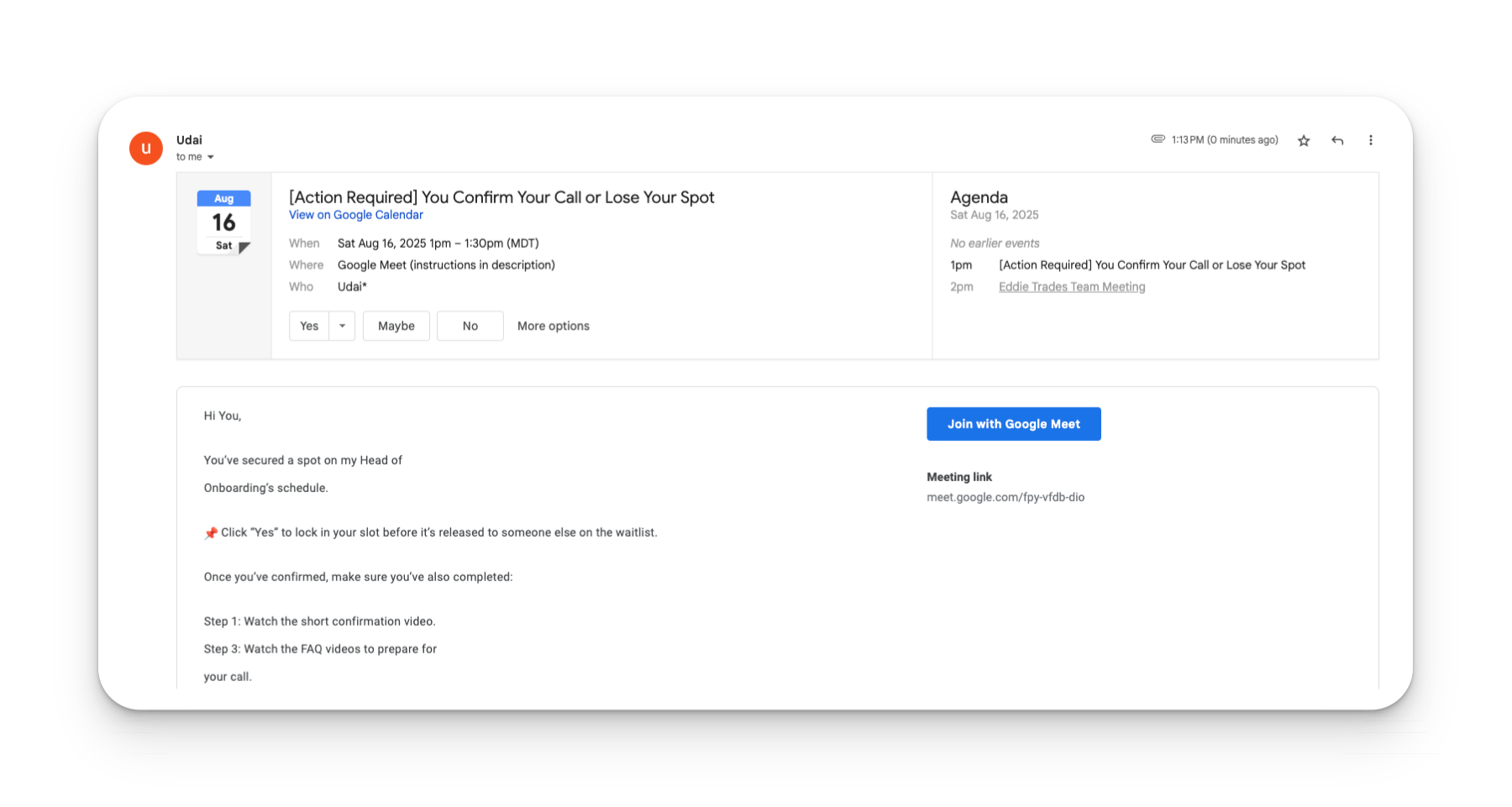The height and width of the screenshot is (807, 1512).
Task: RSVP Yes to the invitation
Action: click(309, 326)
